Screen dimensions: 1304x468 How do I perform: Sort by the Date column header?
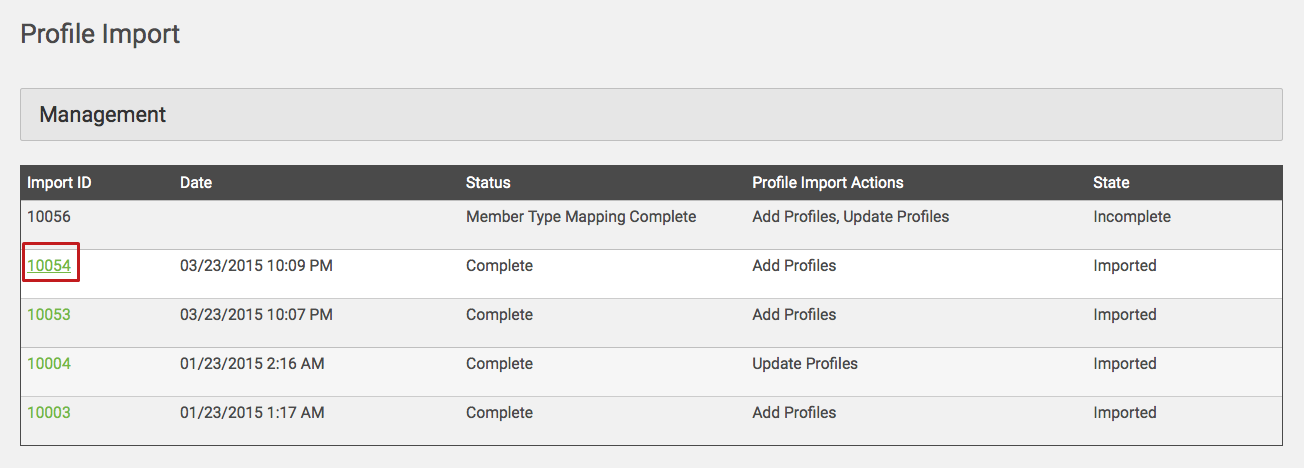(196, 183)
